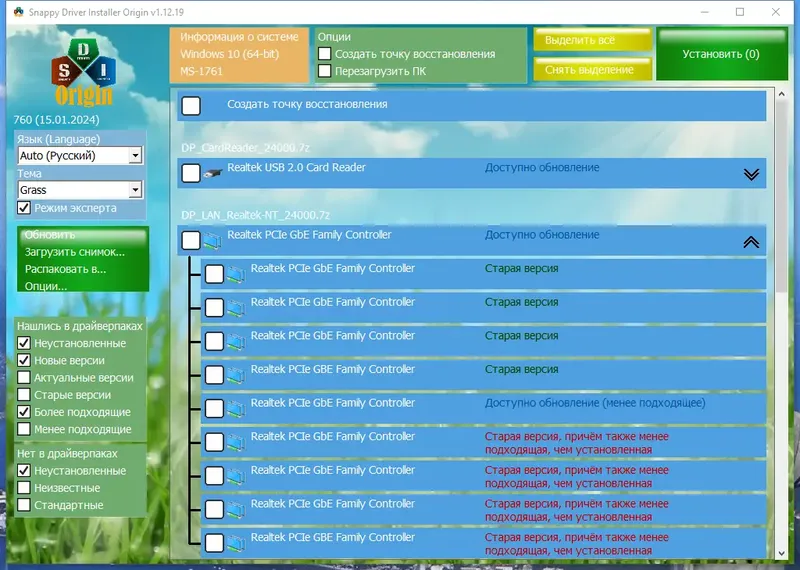This screenshot has height=570, width=800.
Task: Choose 'Распаковать в...'
Action: 65,269
